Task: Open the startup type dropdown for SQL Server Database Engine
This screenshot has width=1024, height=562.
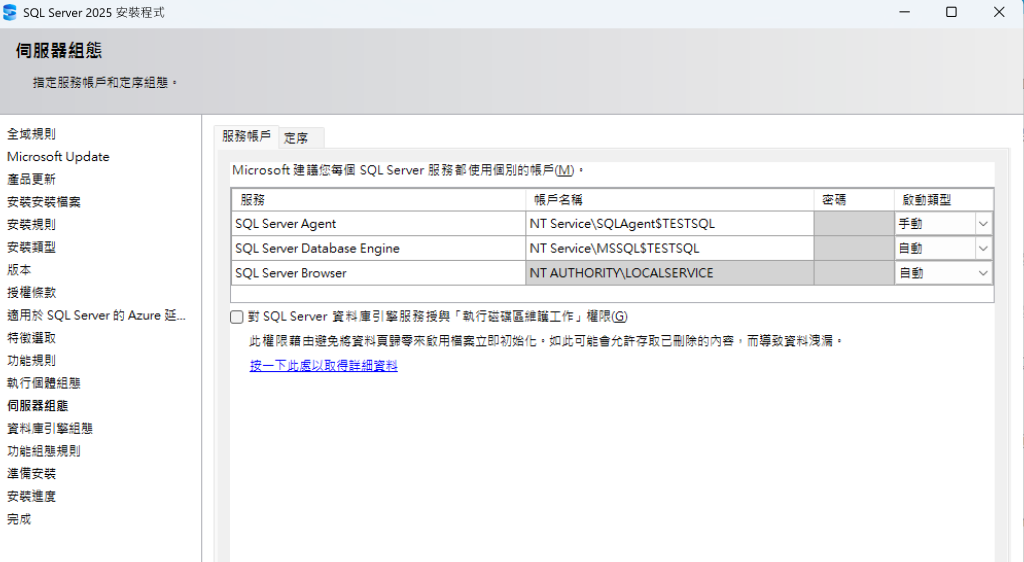Action: (x=983, y=249)
